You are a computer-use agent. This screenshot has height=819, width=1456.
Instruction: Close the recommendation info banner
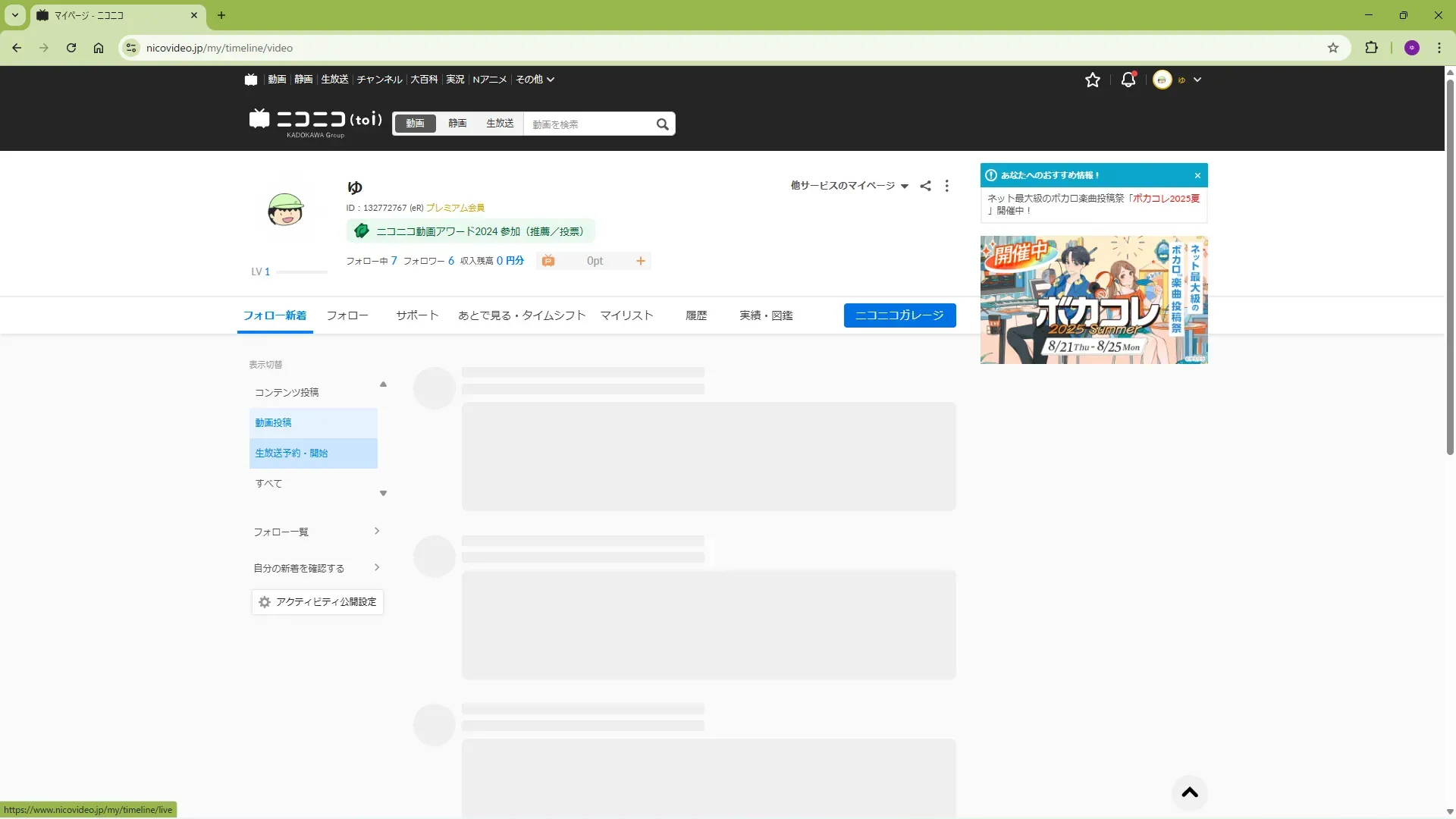(x=1197, y=175)
